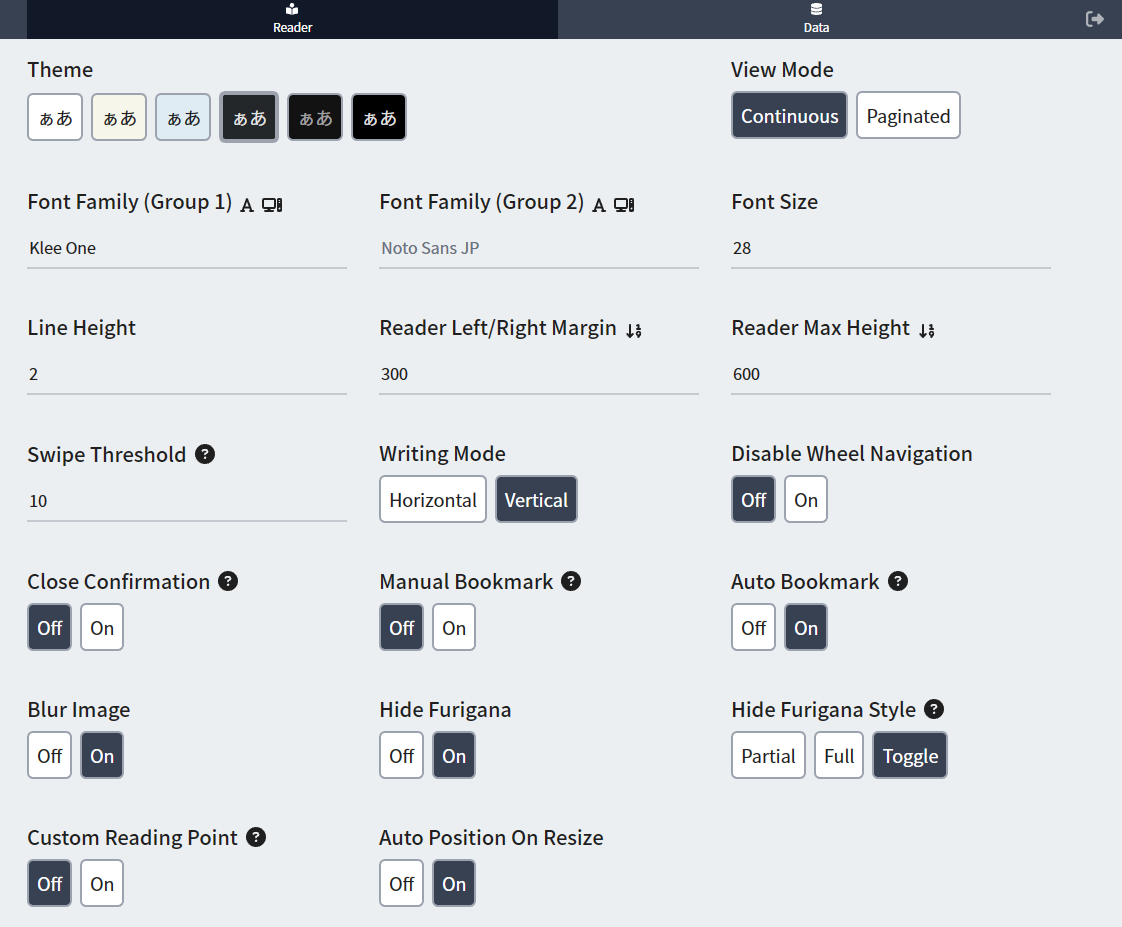Open the Reader tab
This screenshot has width=1122, height=927.
pos(292,19)
